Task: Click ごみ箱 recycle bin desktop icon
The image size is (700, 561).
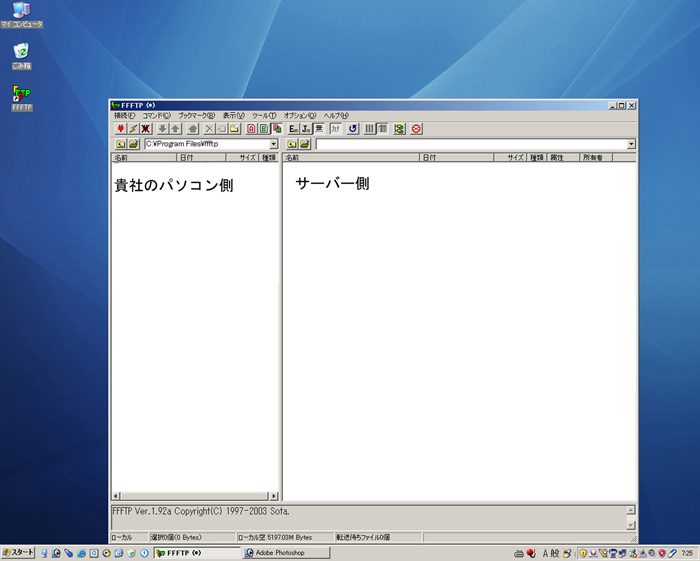Action: 21,56
